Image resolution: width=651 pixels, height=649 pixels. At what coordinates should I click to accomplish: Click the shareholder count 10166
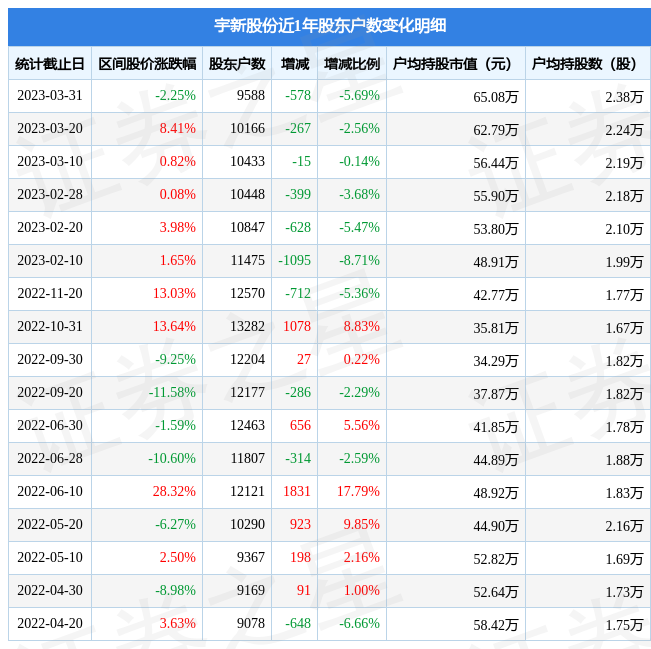247,128
